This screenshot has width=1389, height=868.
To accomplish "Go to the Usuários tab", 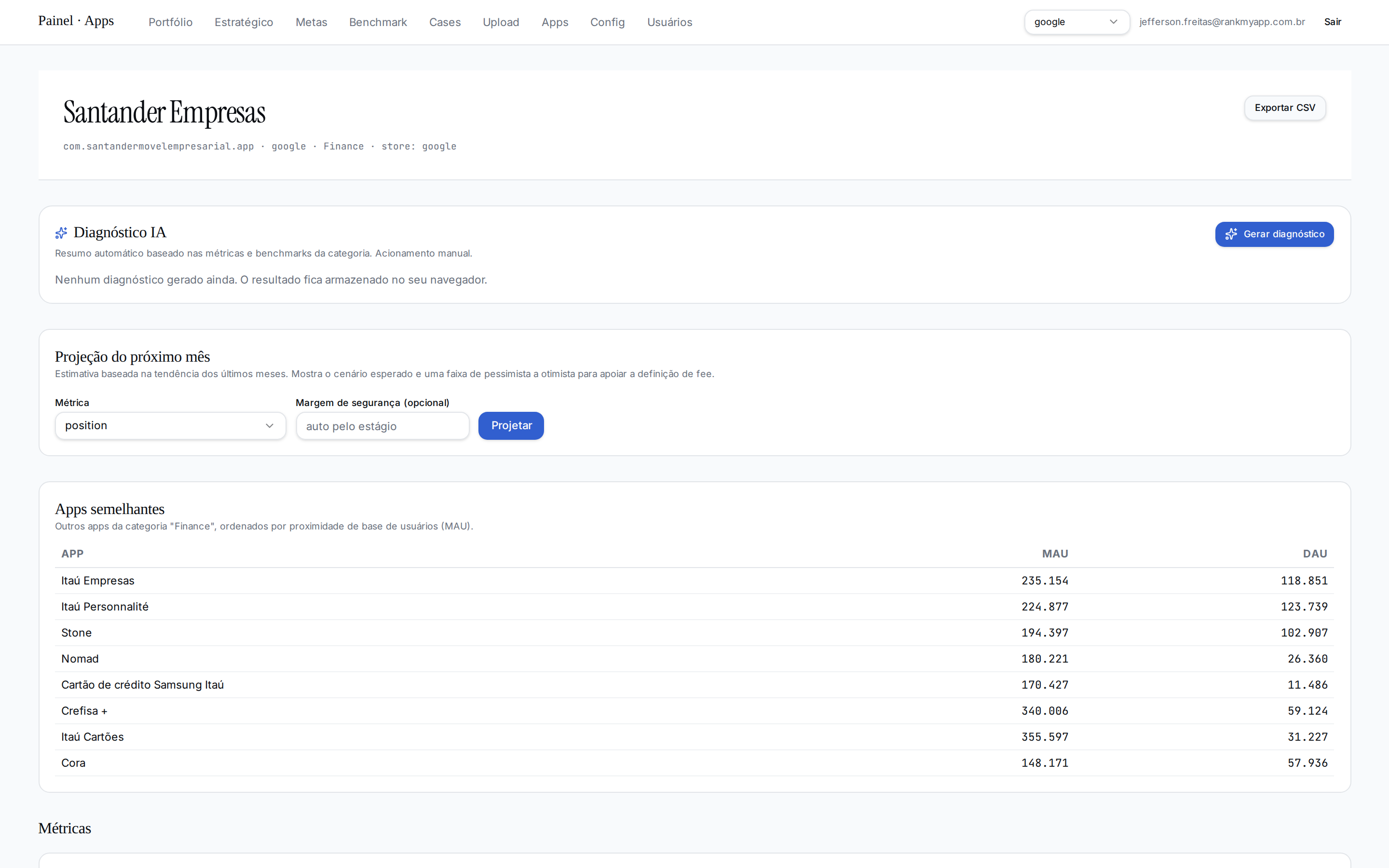I will point(670,22).
